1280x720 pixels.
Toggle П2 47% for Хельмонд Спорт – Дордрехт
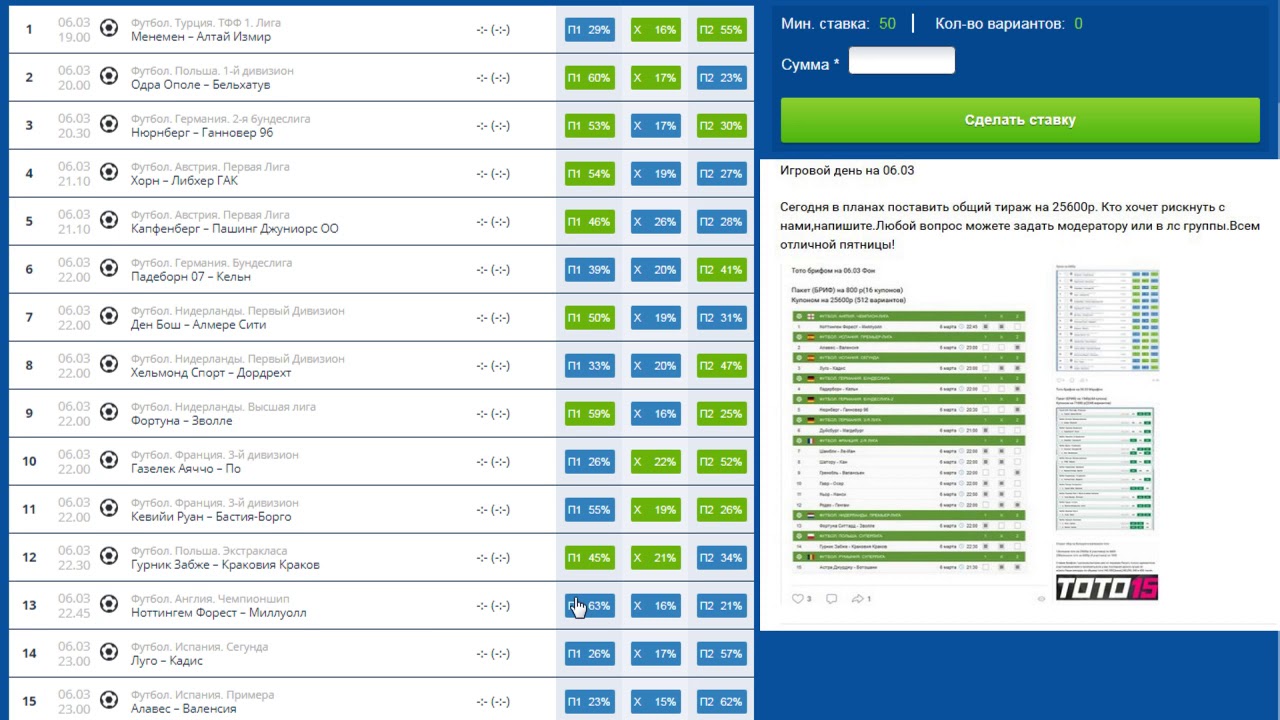[x=722, y=366]
